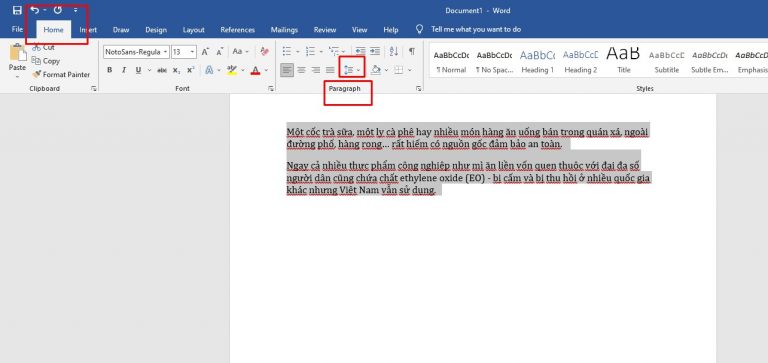Apply red font color

[255, 70]
